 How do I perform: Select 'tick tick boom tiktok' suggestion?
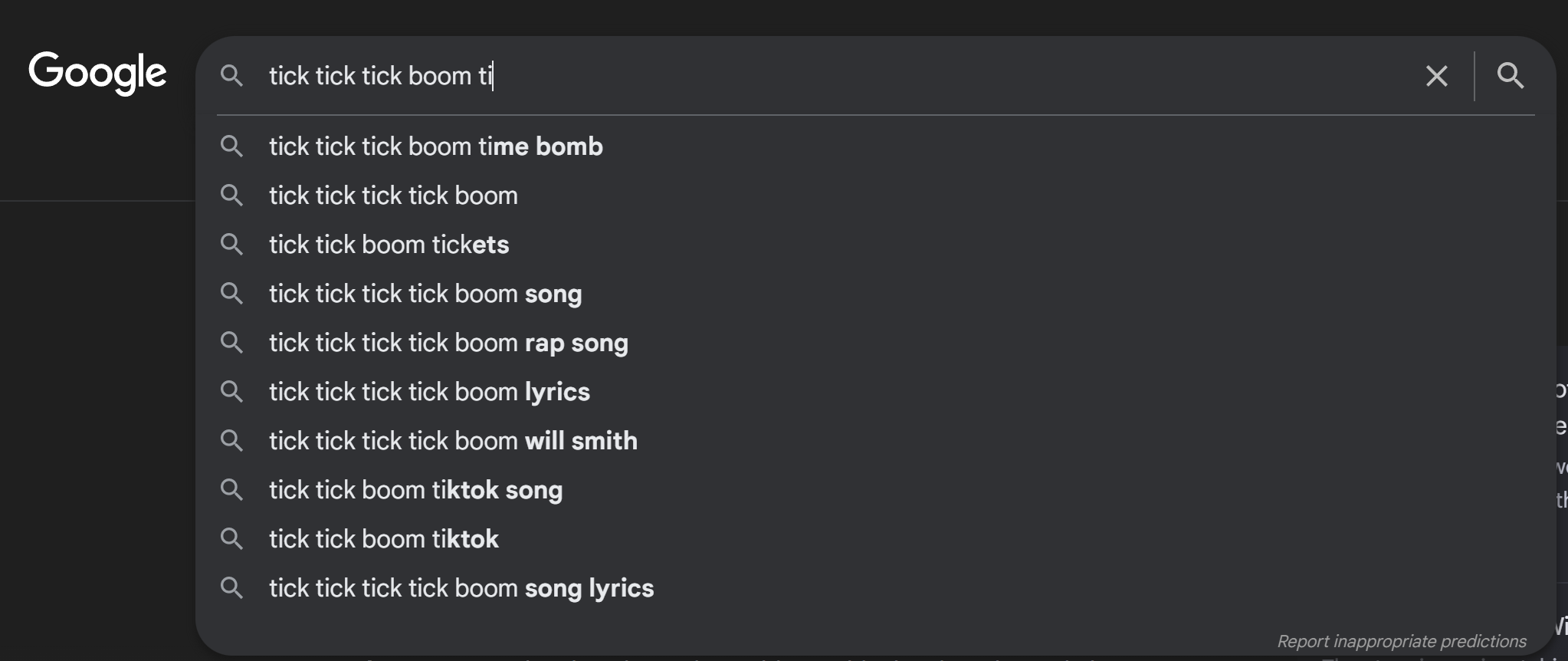(383, 539)
